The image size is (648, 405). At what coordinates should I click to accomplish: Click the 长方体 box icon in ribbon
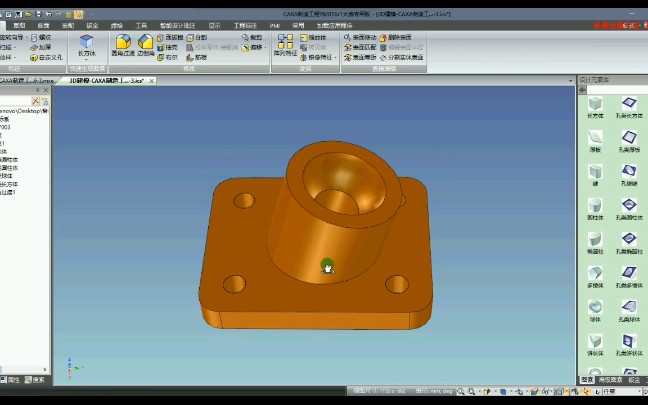click(86, 41)
